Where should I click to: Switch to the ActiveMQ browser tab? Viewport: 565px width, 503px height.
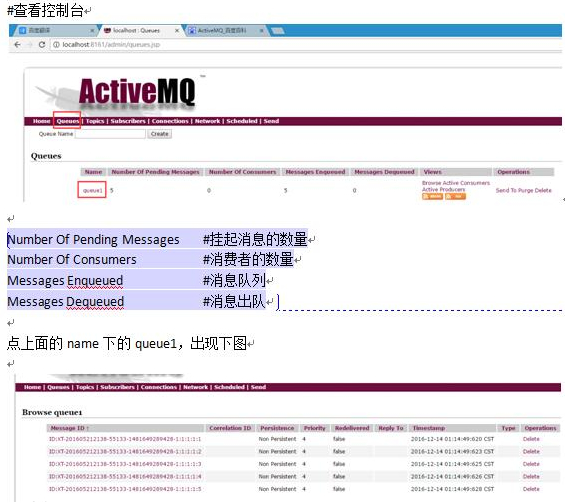222,31
